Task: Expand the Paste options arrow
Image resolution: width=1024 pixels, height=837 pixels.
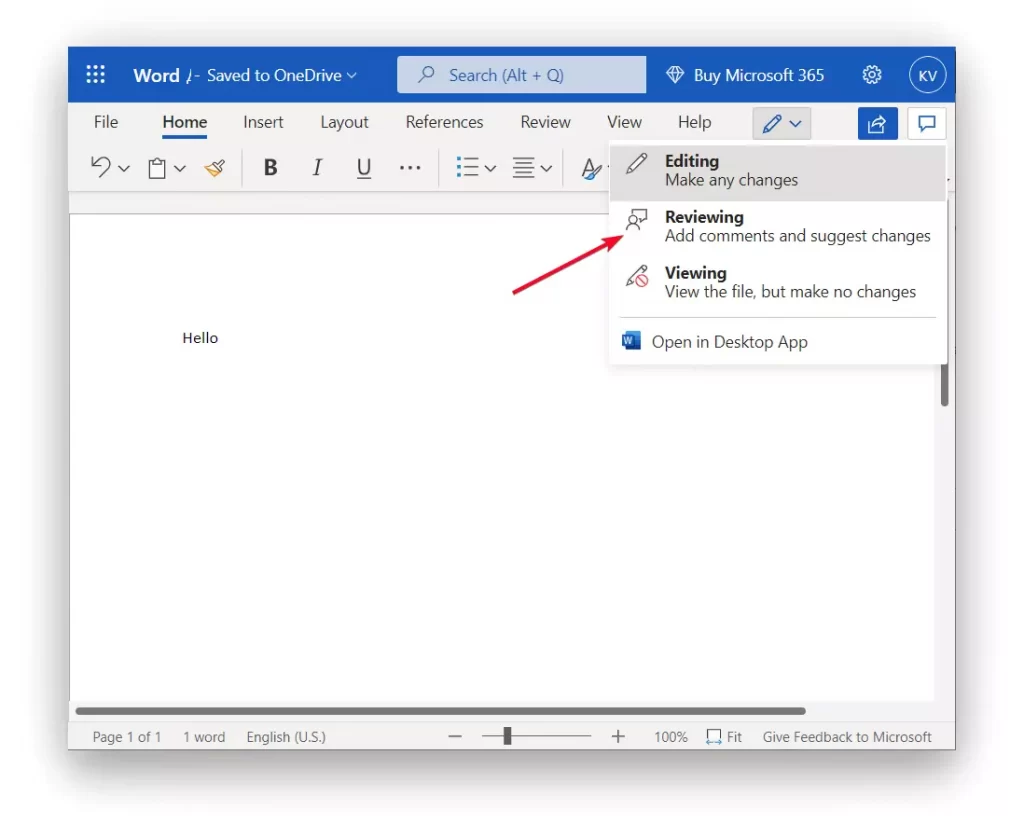Action: pyautogui.click(x=180, y=169)
